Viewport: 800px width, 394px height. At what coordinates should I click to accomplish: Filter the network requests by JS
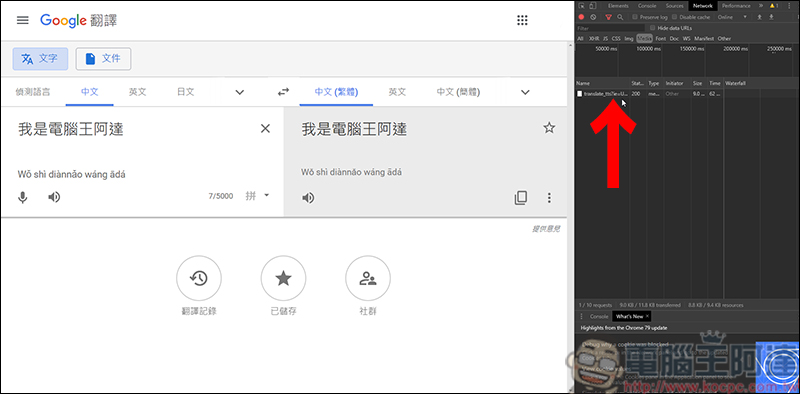pos(605,38)
